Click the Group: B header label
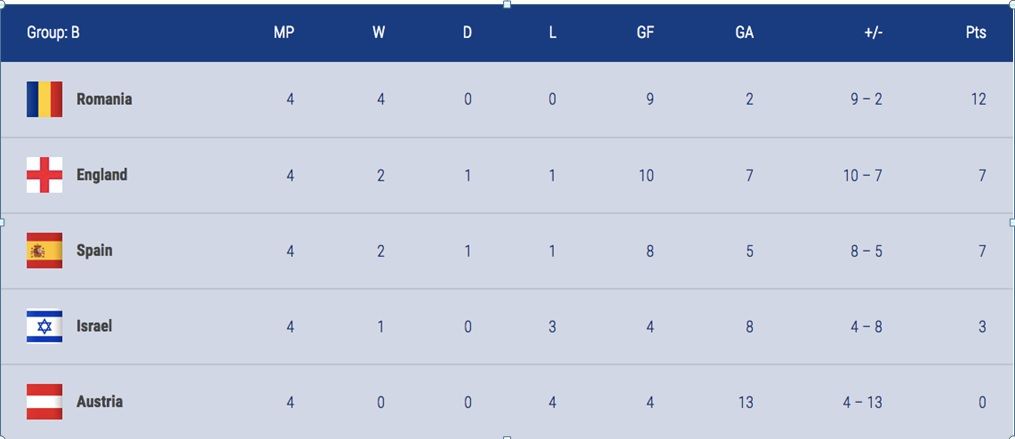This screenshot has width=1015, height=439. (53, 32)
